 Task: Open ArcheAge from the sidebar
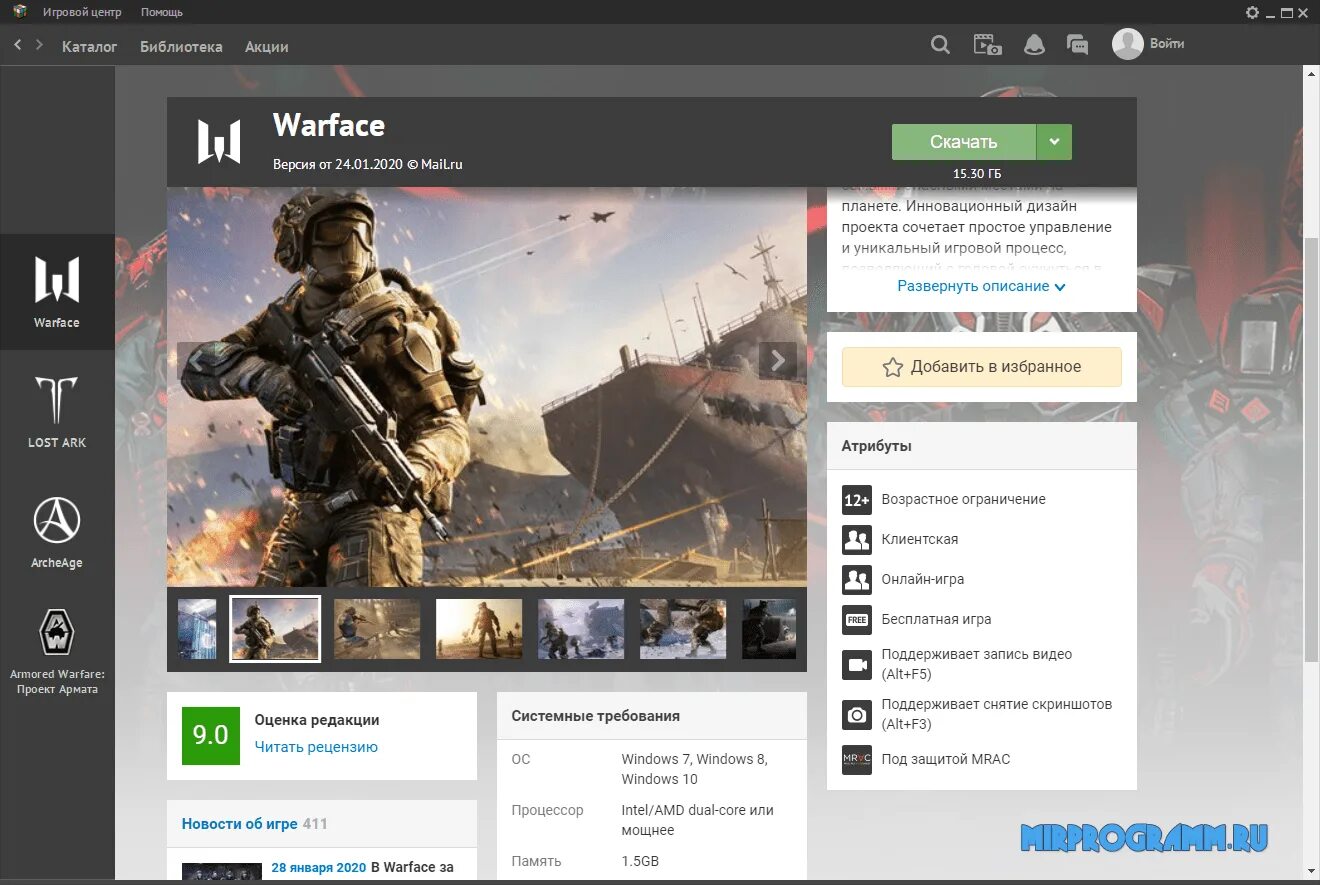click(x=57, y=531)
